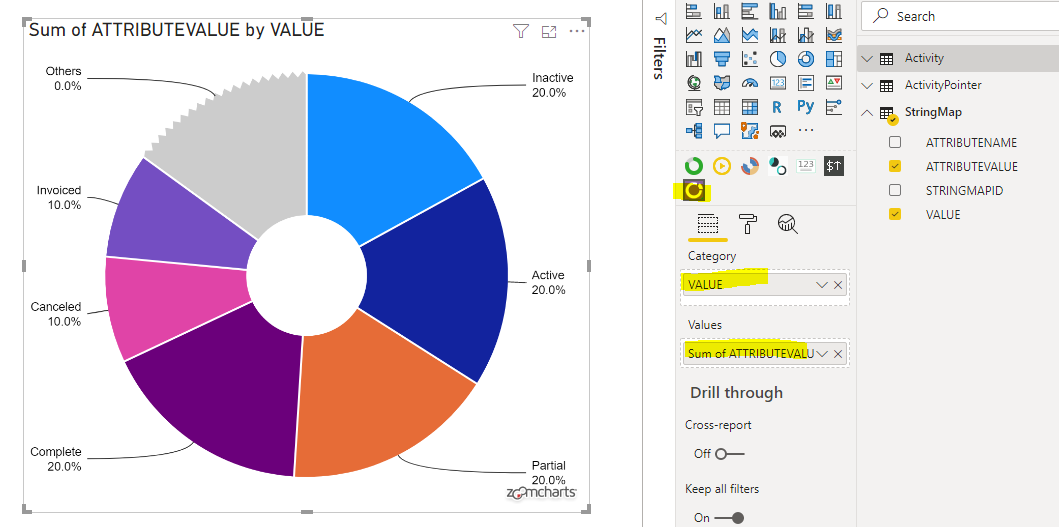
Task: Select the multi-row card visual
Action: click(x=806, y=83)
